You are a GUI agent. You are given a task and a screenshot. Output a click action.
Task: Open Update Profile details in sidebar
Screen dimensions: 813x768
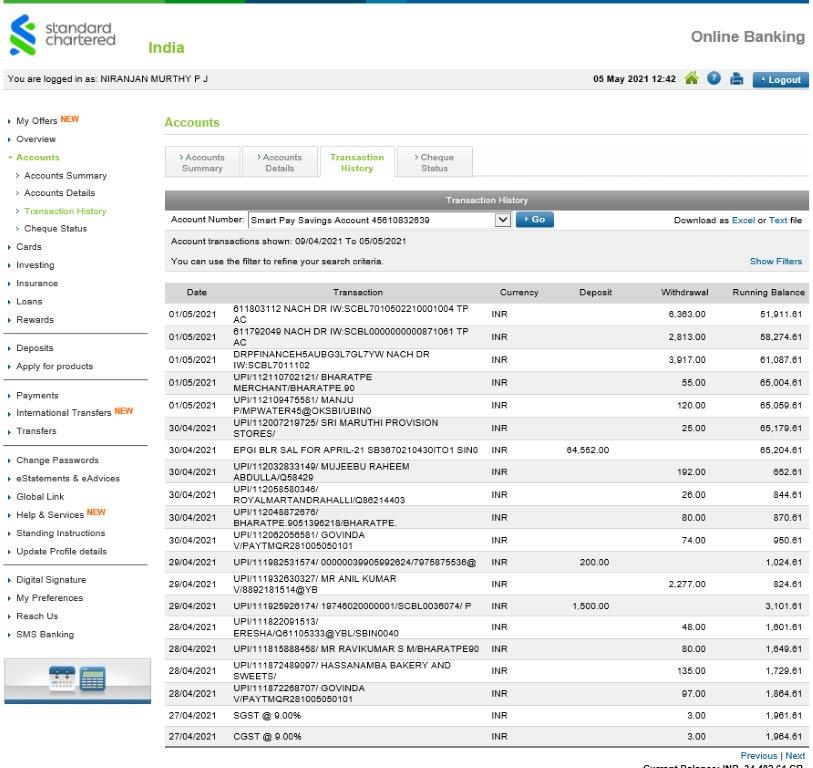coord(61,551)
